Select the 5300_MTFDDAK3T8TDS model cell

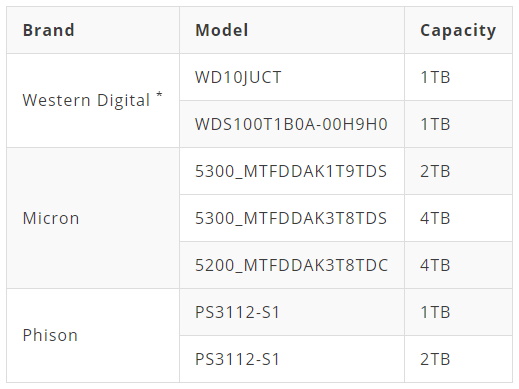coord(292,218)
